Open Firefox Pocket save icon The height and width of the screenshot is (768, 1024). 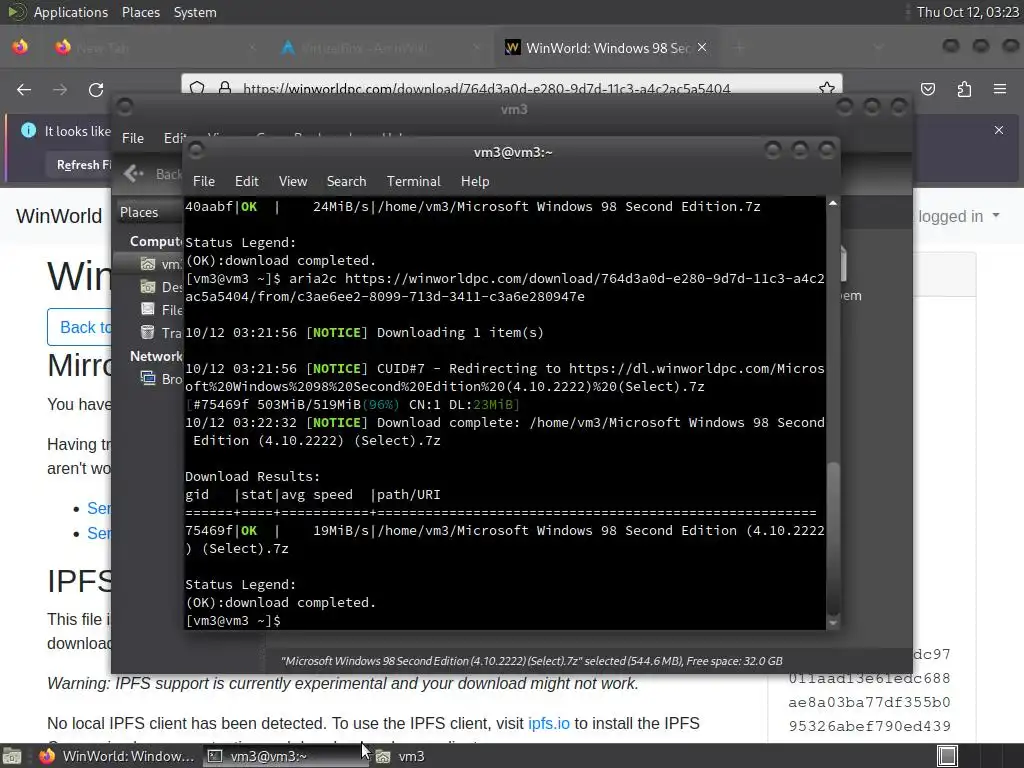click(x=928, y=89)
